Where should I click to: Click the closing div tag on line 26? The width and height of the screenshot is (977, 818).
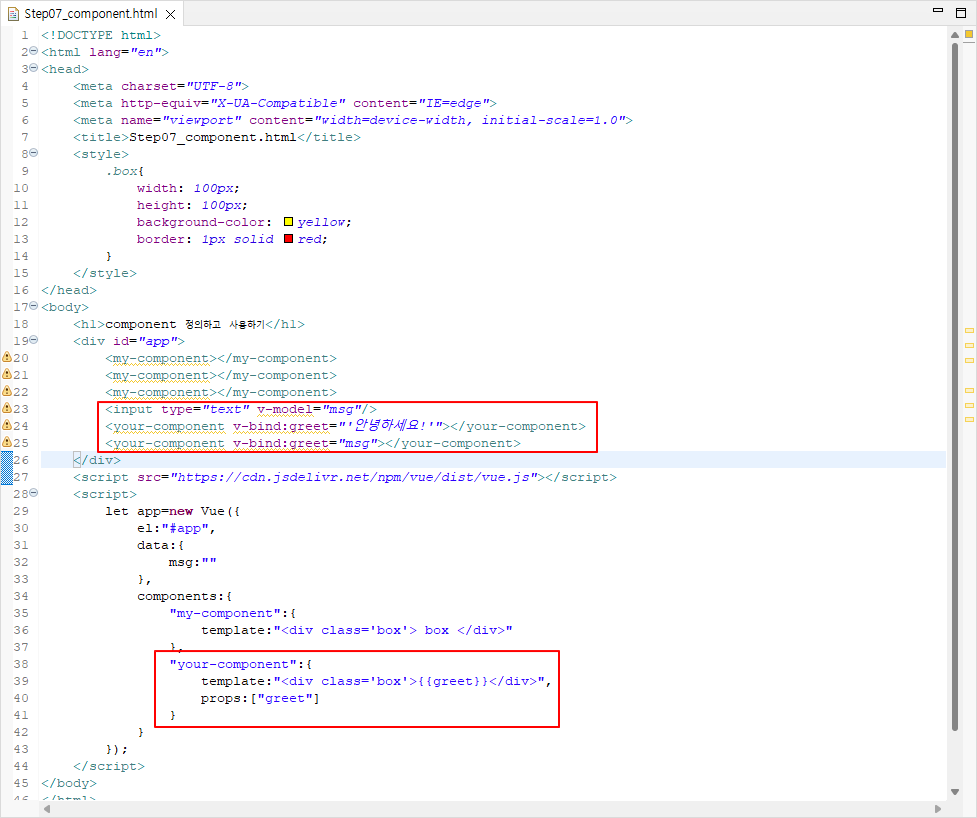[x=97, y=460]
